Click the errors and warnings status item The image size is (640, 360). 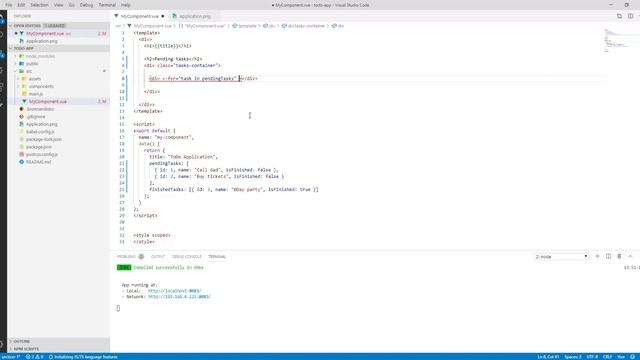point(35,357)
